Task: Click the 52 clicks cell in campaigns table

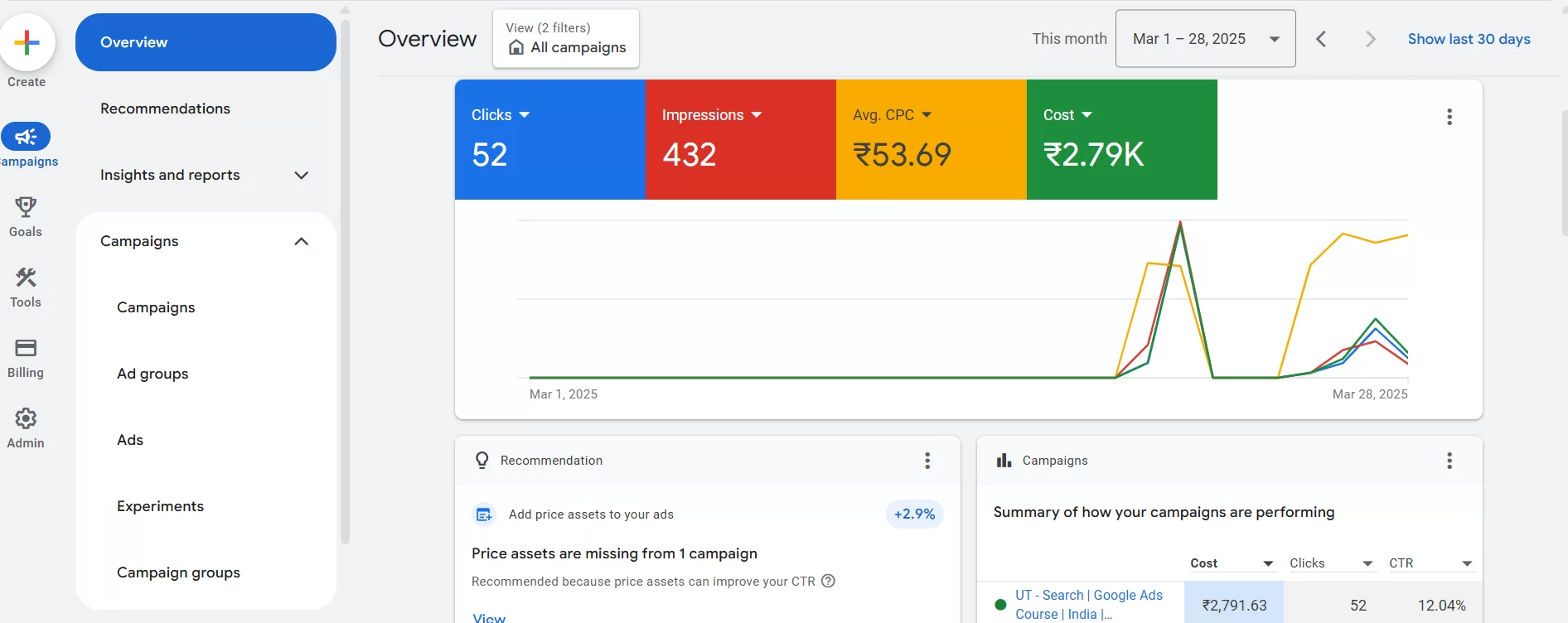Action: (1357, 606)
